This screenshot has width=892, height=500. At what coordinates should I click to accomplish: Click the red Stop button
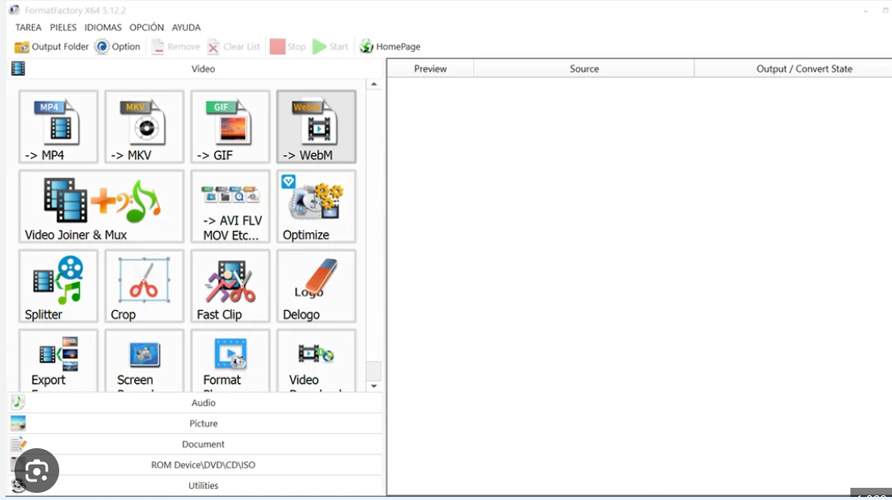[288, 47]
